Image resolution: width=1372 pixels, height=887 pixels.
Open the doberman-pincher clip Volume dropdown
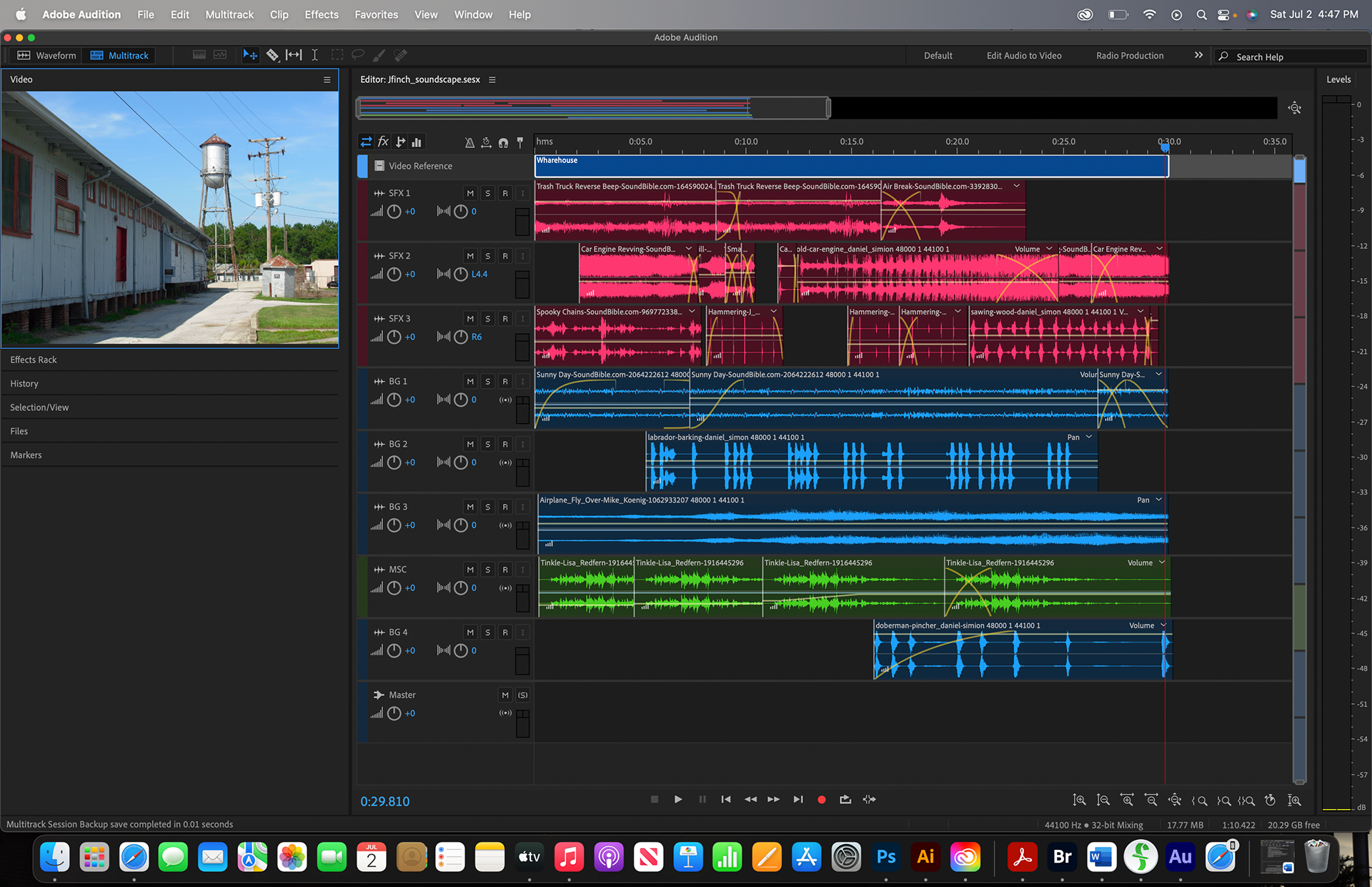pos(1163,625)
